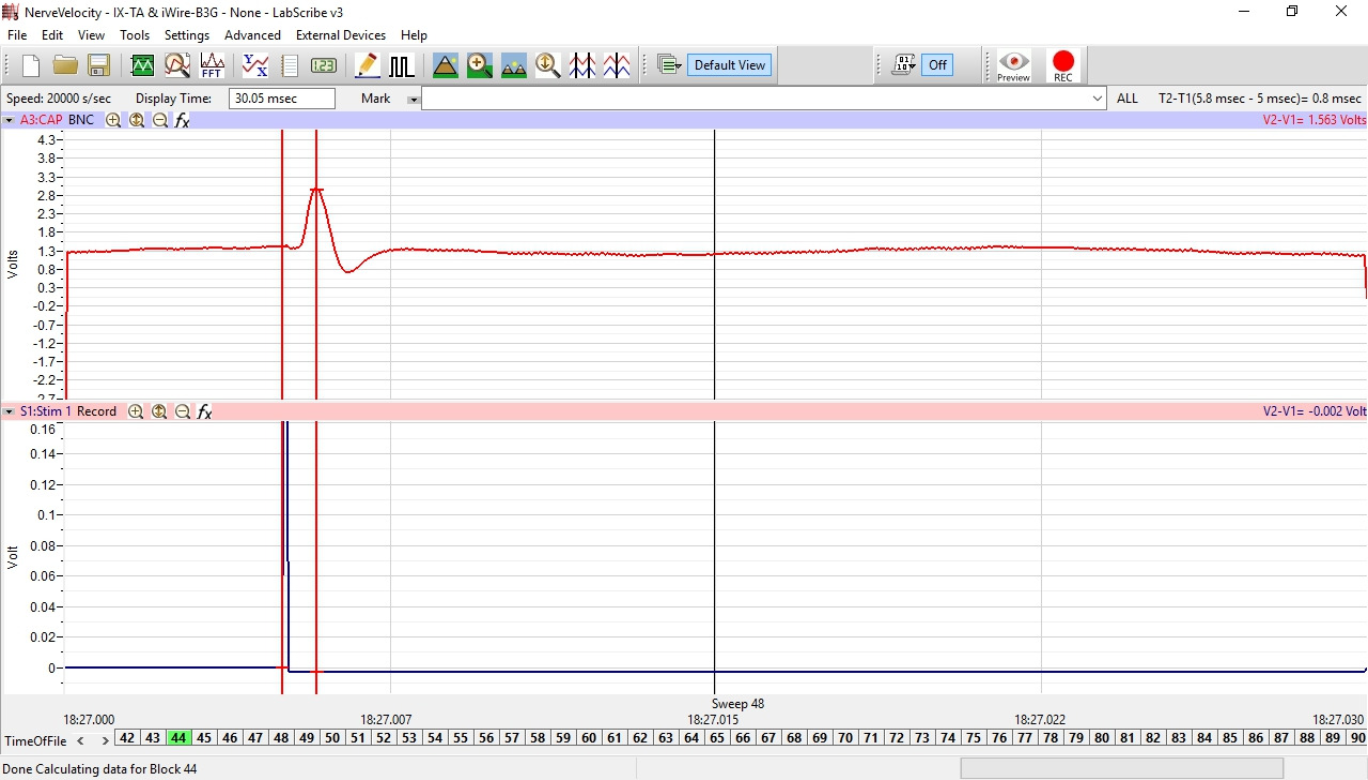This screenshot has width=1368, height=780.
Task: Click the marks pencil icon
Action: point(367,66)
